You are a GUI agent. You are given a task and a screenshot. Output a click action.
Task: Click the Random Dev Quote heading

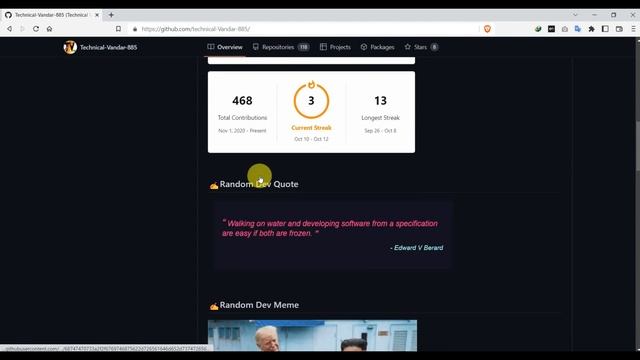pos(259,184)
